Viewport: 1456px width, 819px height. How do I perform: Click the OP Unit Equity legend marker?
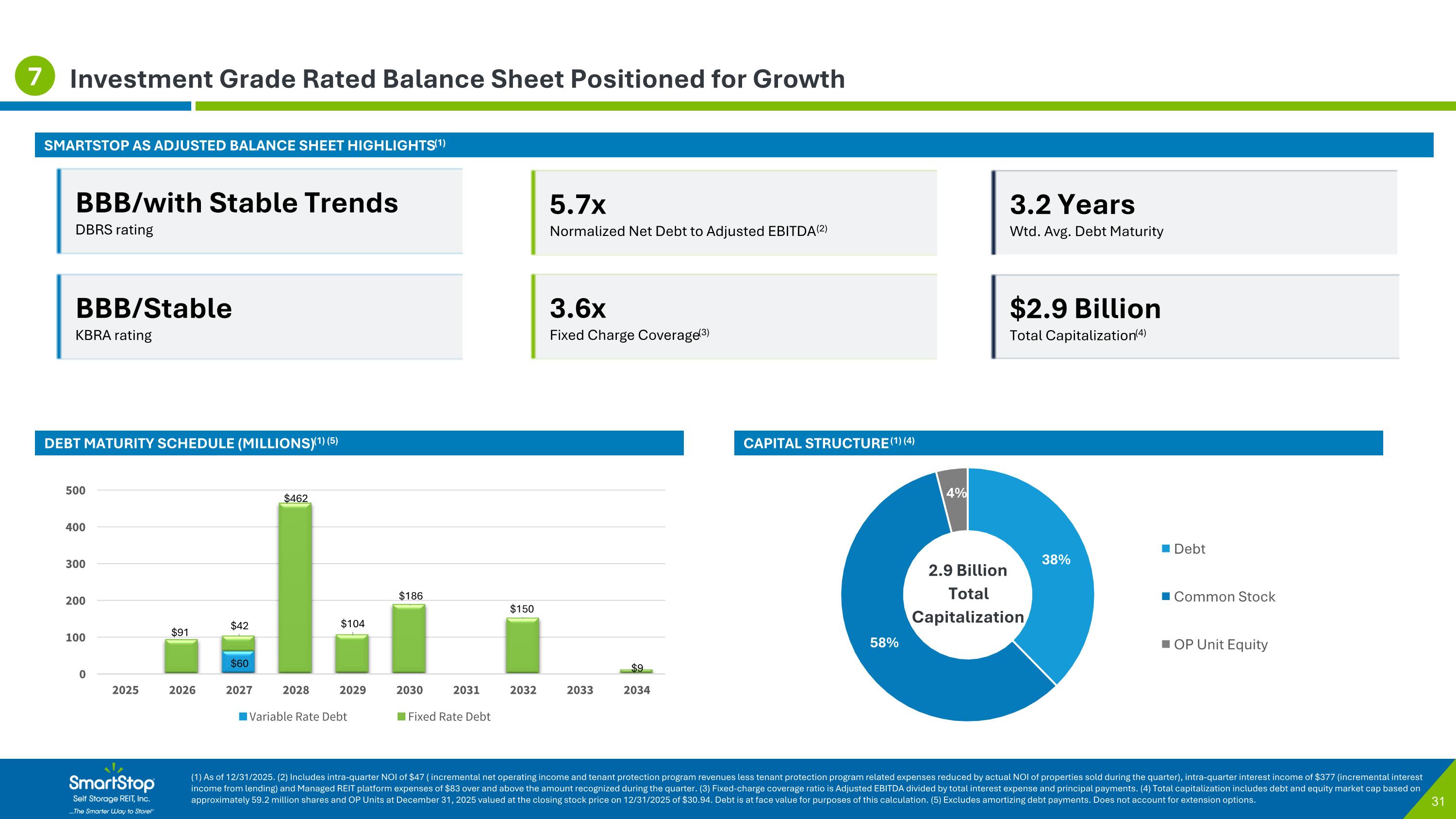click(x=1165, y=644)
